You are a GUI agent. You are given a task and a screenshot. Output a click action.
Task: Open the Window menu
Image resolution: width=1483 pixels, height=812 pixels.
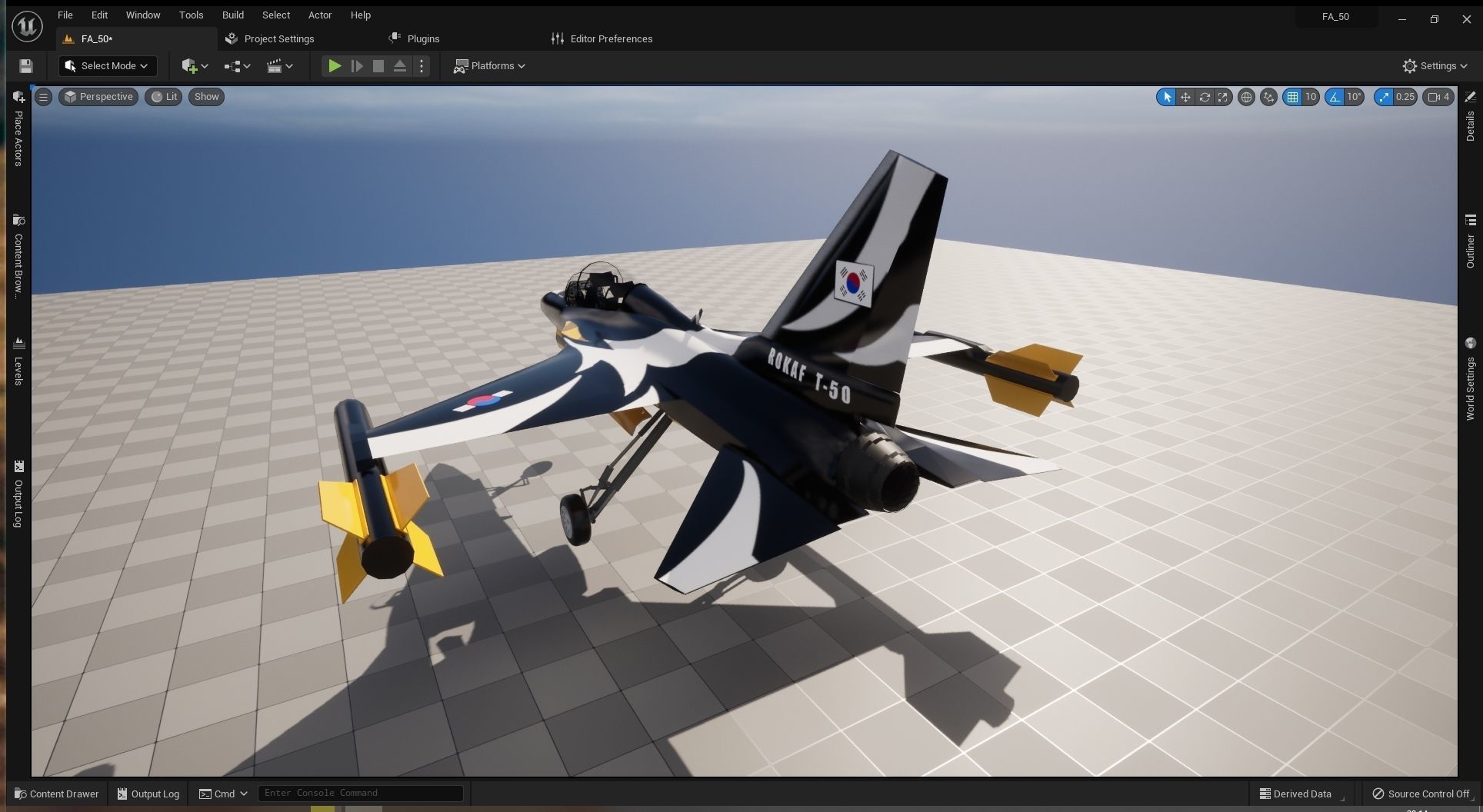tap(143, 15)
